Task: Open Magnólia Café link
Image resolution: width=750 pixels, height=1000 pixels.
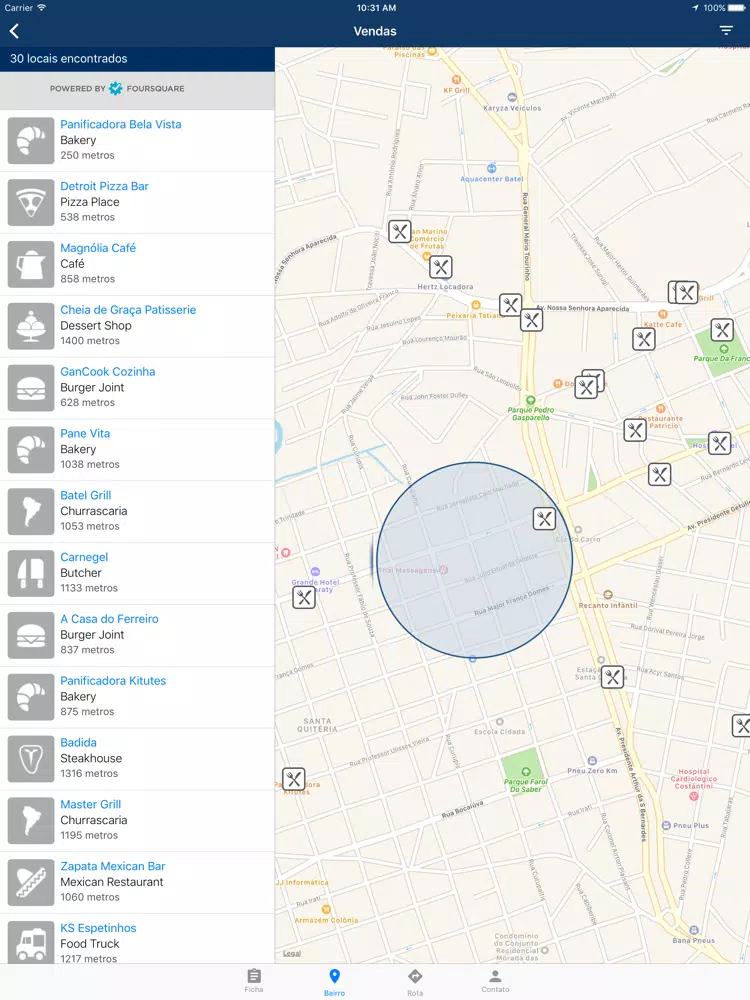Action: 98,248
